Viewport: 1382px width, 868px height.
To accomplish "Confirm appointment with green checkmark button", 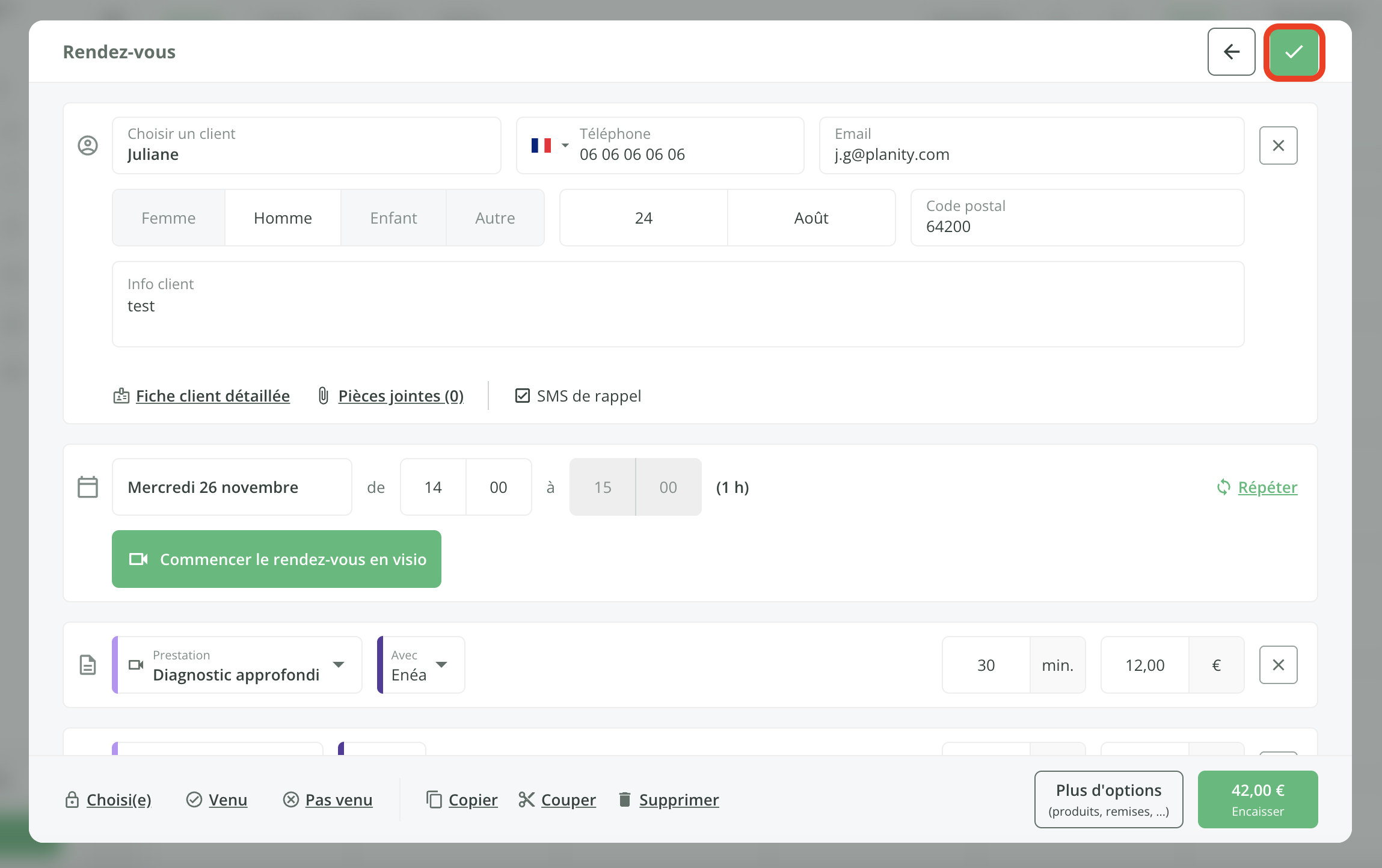I will pos(1294,52).
